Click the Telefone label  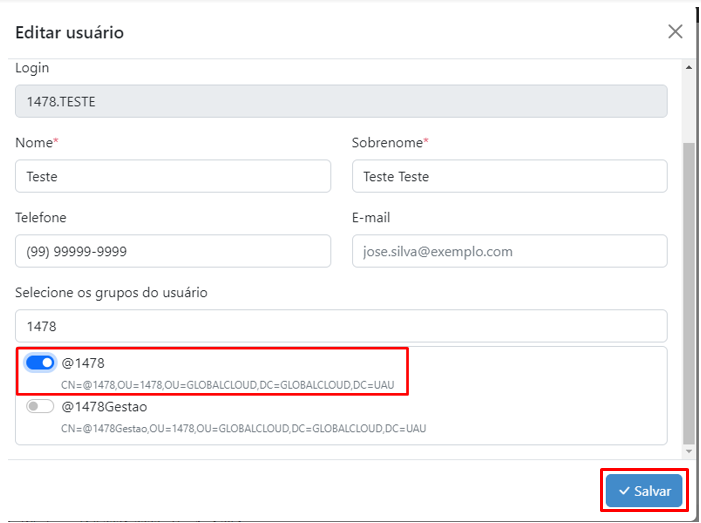[x=41, y=218]
